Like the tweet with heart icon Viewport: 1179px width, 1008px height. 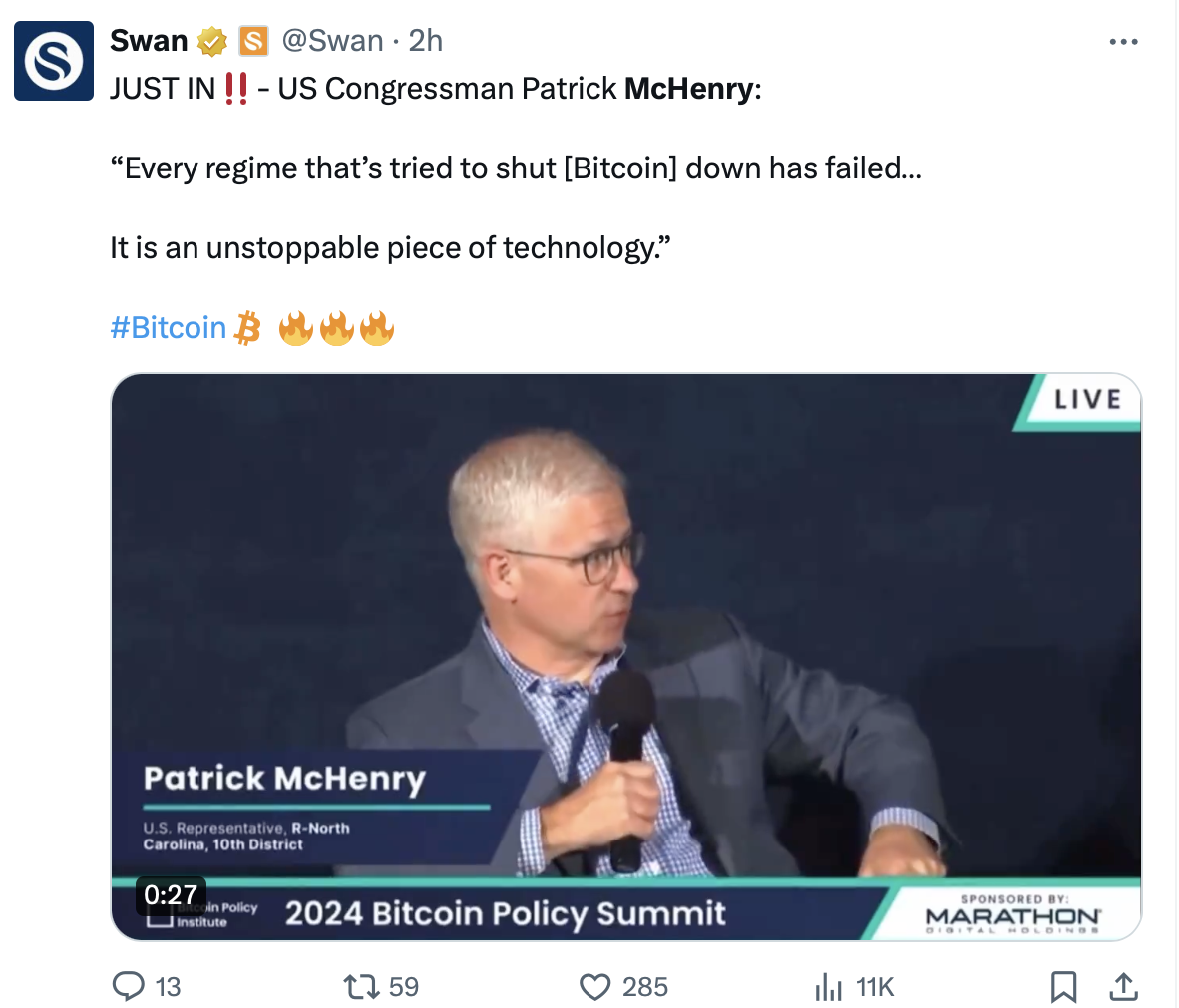pyautogui.click(x=594, y=986)
